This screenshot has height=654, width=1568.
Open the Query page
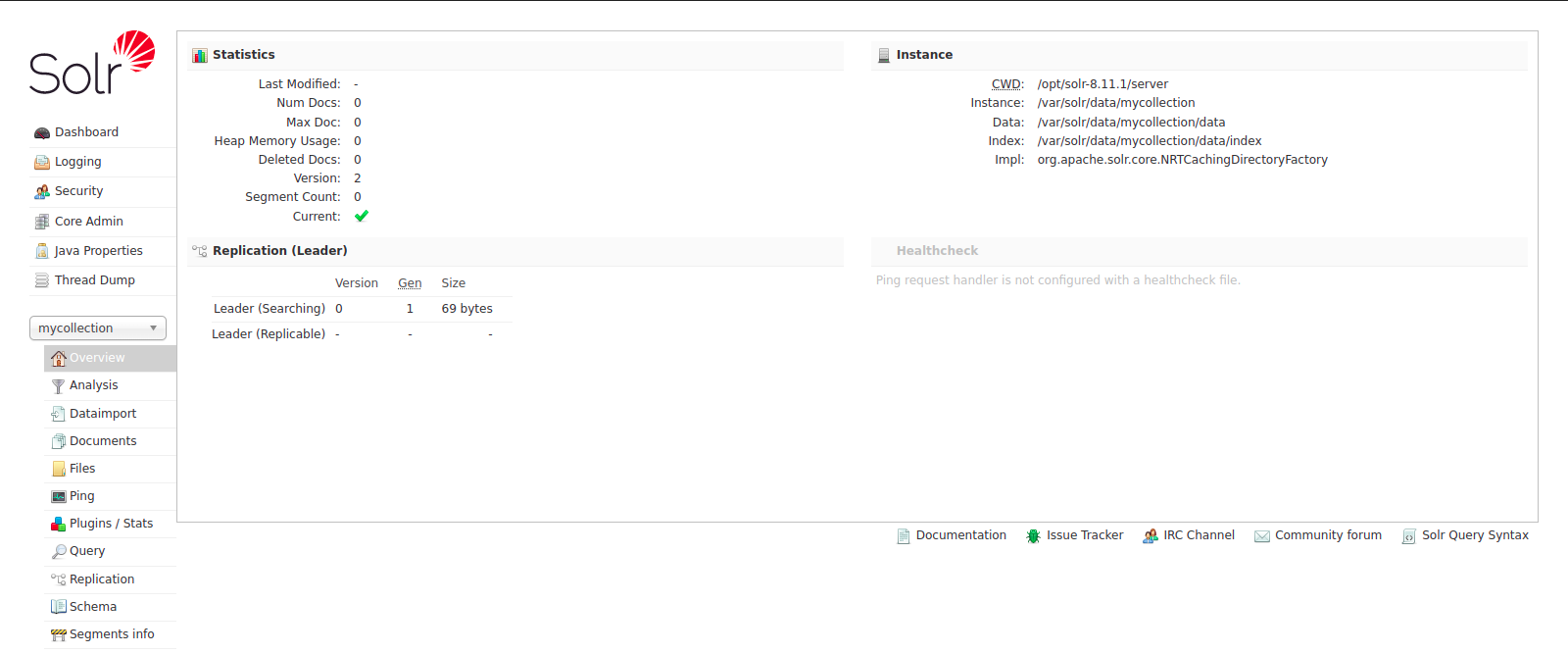point(87,551)
